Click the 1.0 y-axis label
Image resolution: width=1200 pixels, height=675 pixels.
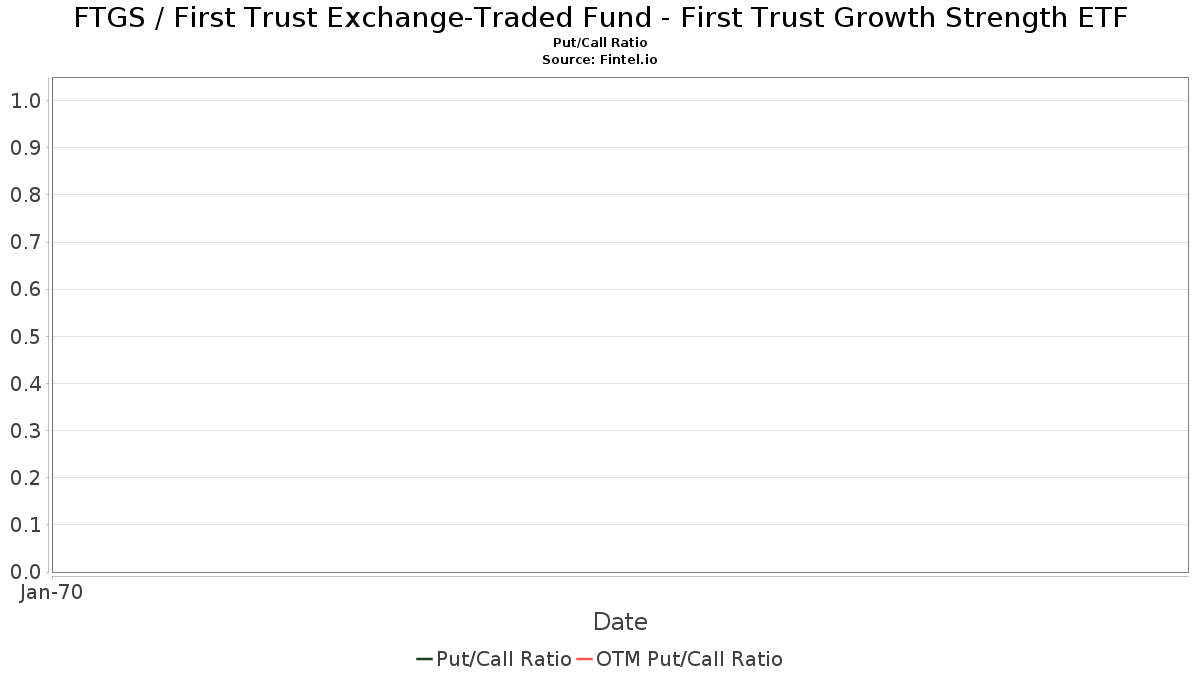pos(25,101)
